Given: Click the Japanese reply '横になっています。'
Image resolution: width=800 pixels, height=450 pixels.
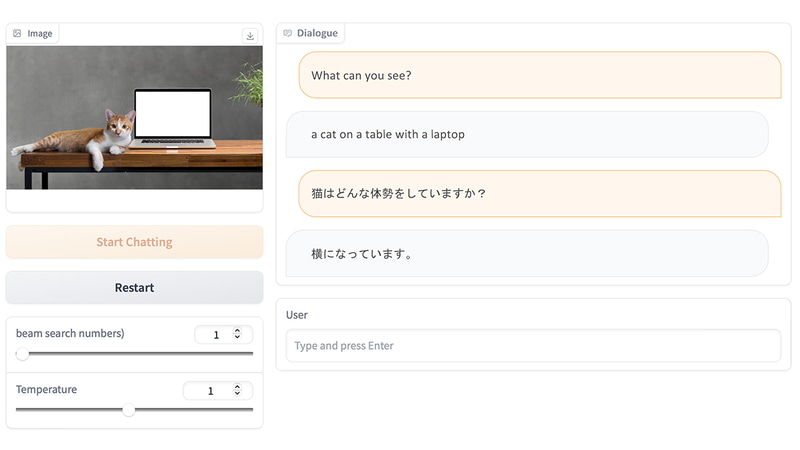Looking at the screenshot, I should [x=527, y=253].
